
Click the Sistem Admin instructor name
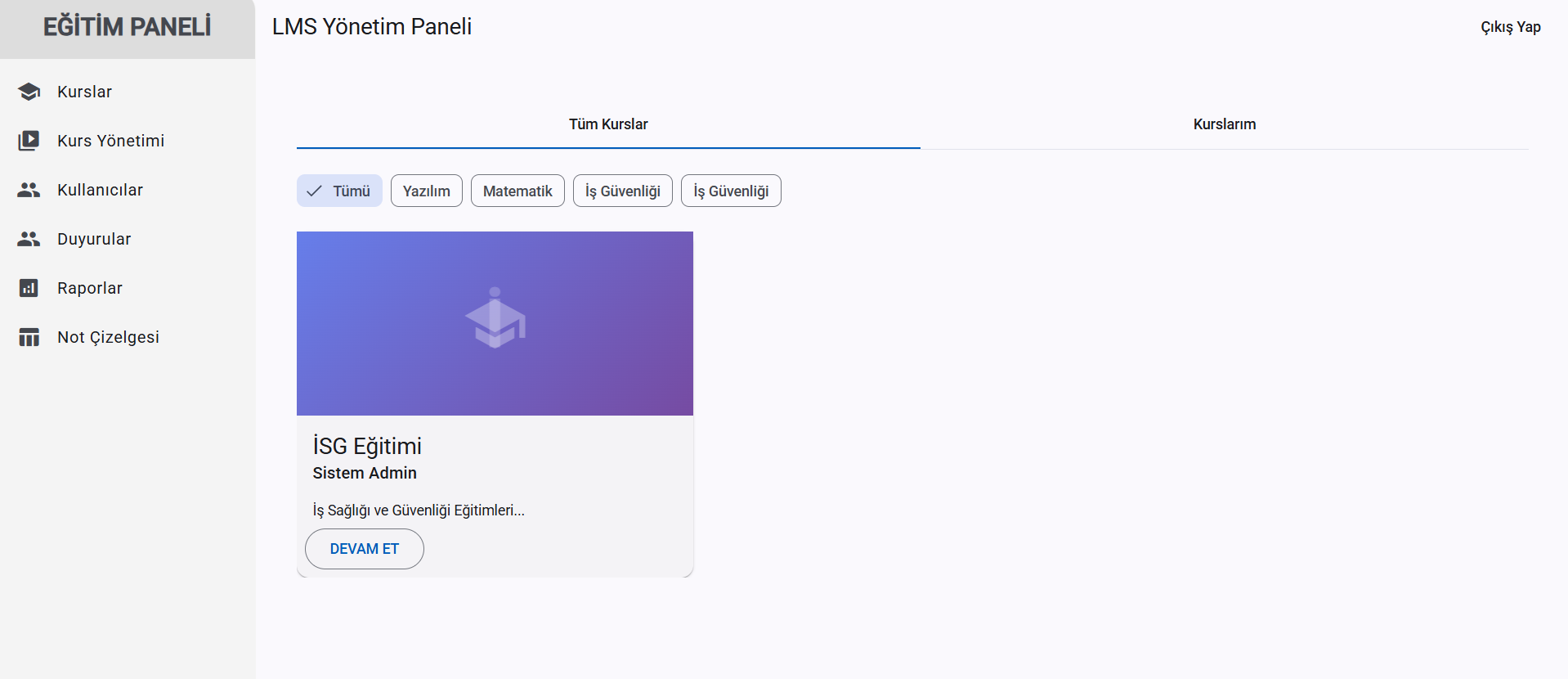click(365, 473)
